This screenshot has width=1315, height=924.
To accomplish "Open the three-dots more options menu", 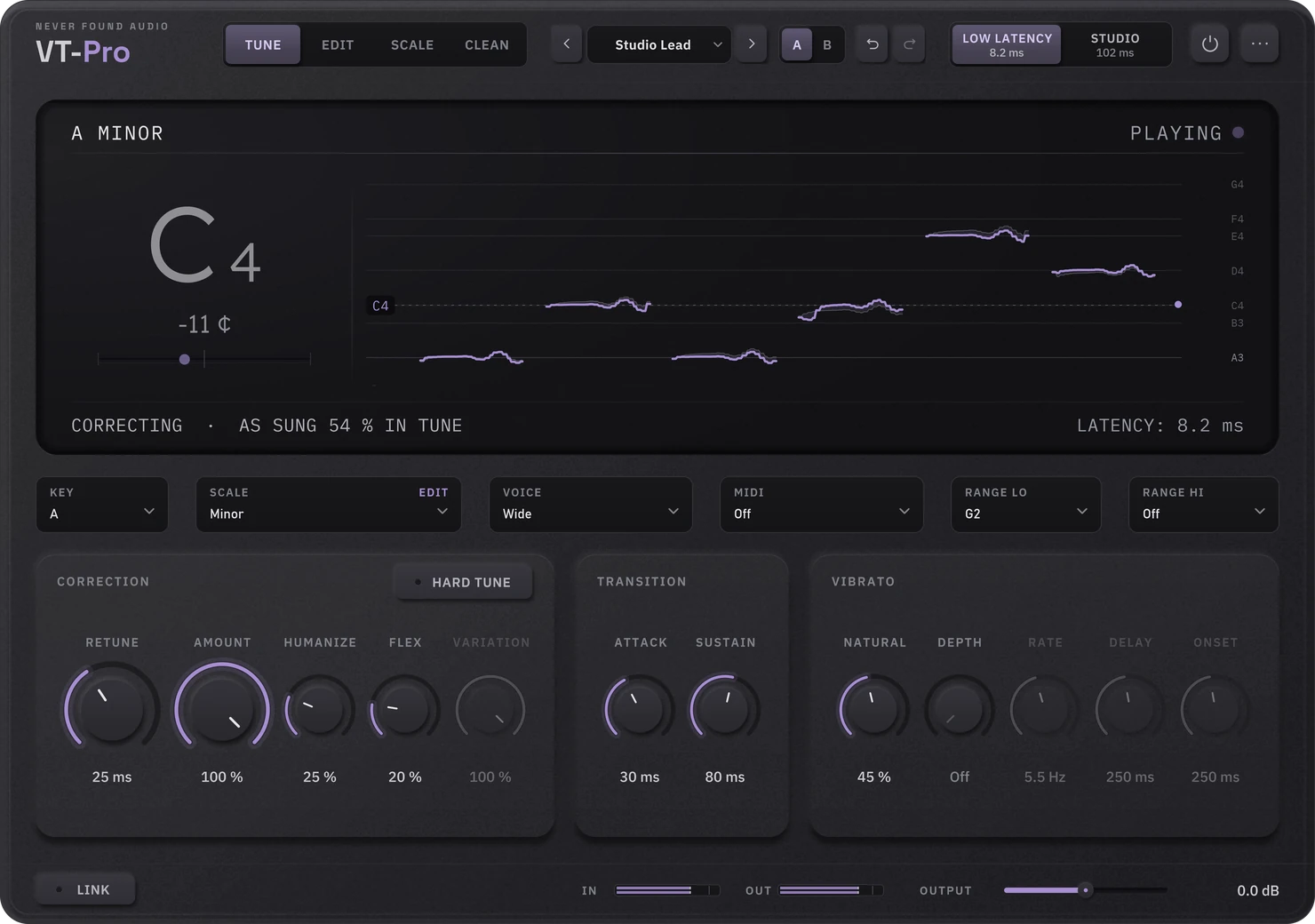I will tap(1260, 44).
